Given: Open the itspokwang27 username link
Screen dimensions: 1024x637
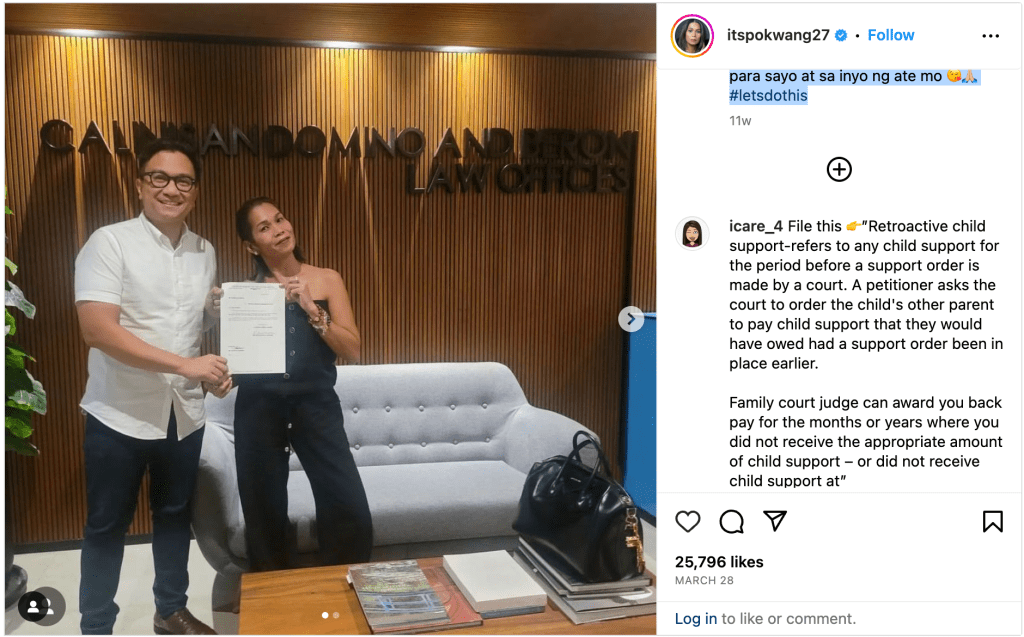Looking at the screenshot, I should click(x=778, y=35).
